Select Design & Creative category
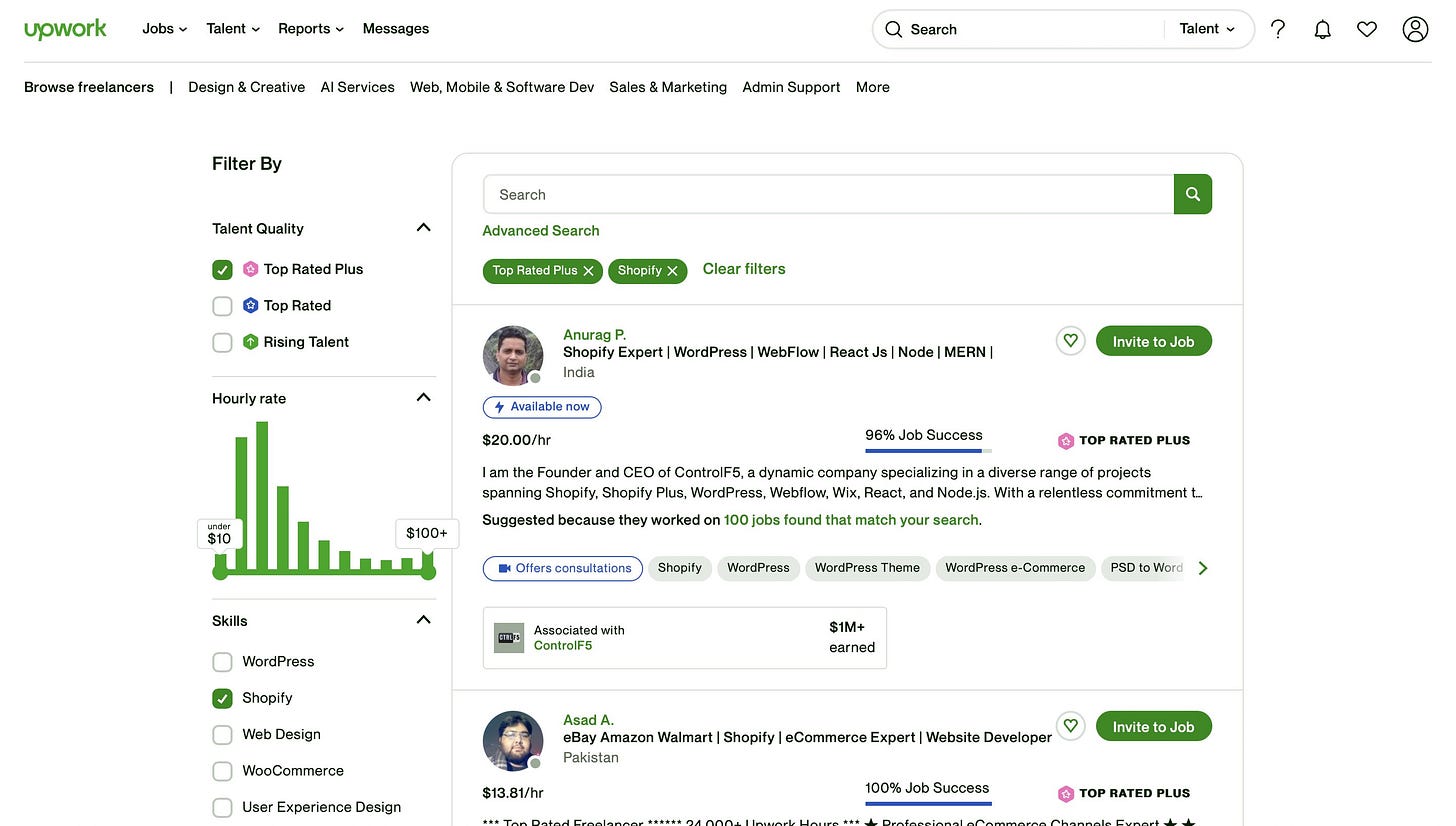 click(x=247, y=87)
